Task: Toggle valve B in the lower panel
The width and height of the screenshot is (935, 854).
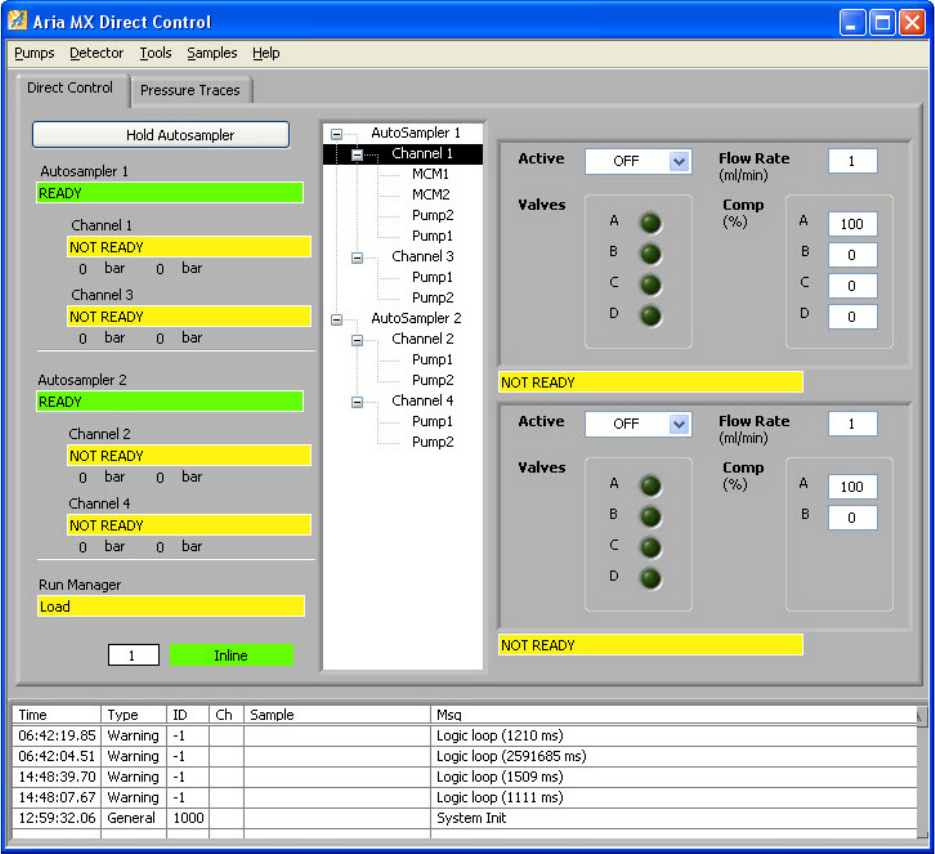Action: [x=650, y=516]
